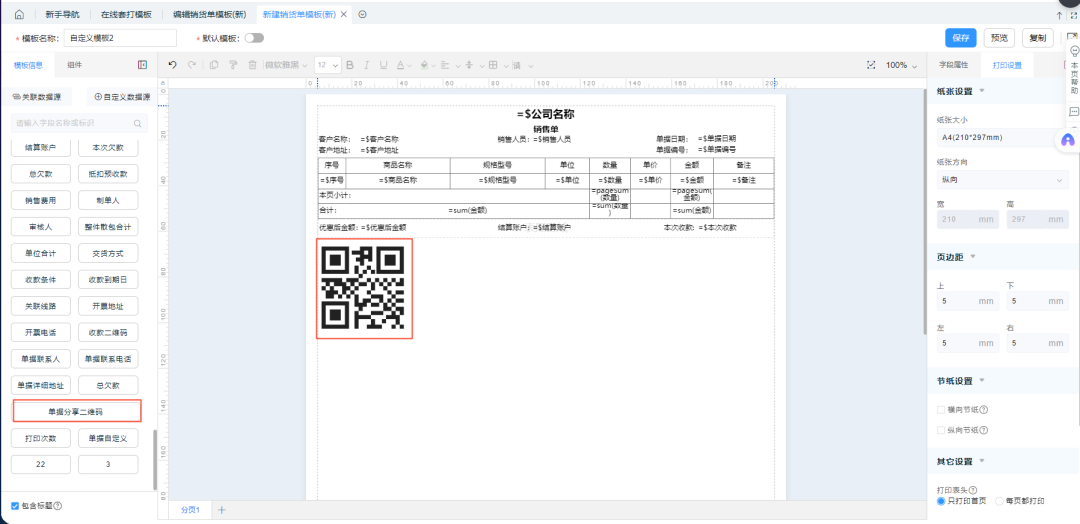Click the circular dropdown icon after the tabs
This screenshot has width=1080, height=524.
[x=362, y=14]
